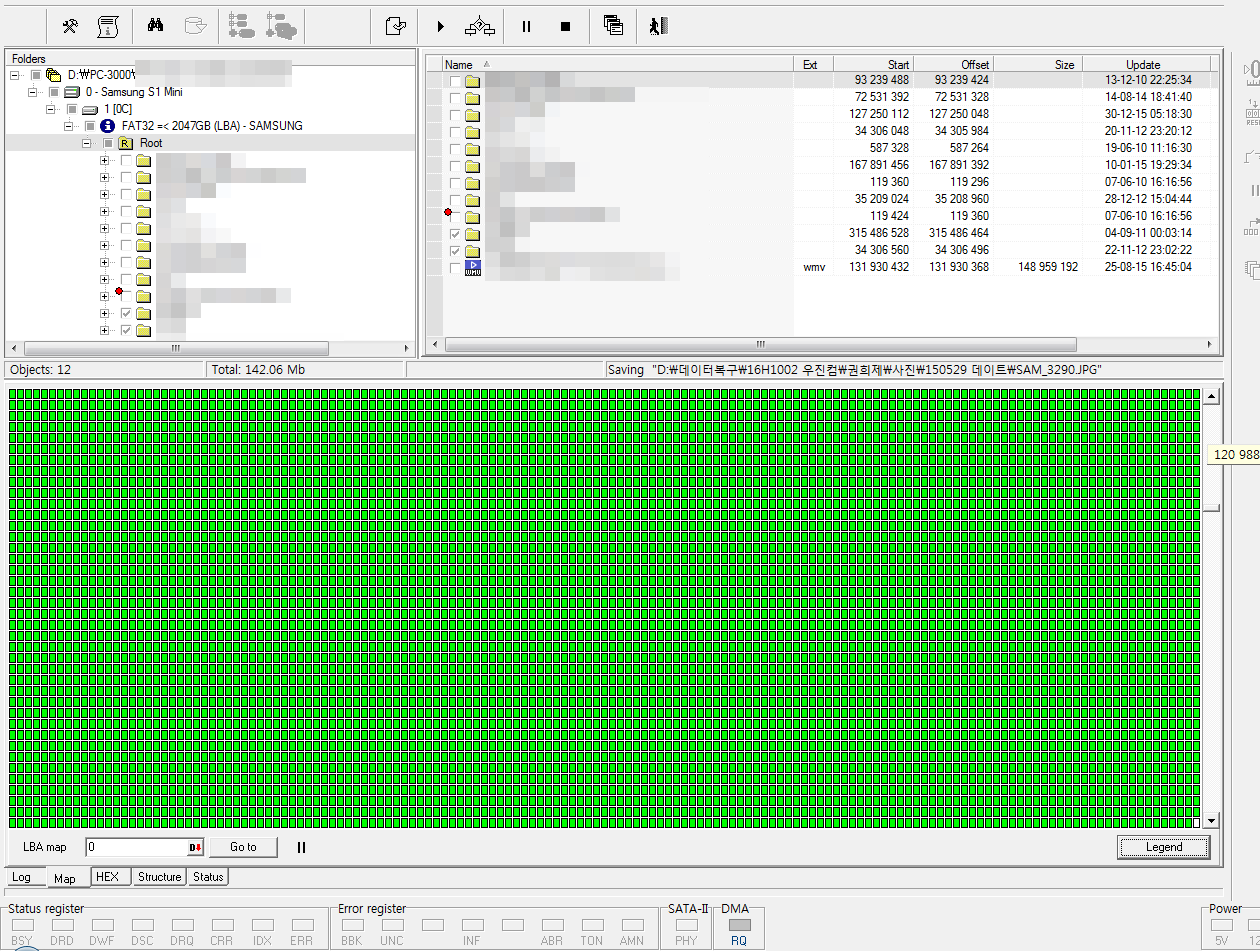Image resolution: width=1260 pixels, height=951 pixels.
Task: Click the binoculars search icon
Action: [155, 27]
